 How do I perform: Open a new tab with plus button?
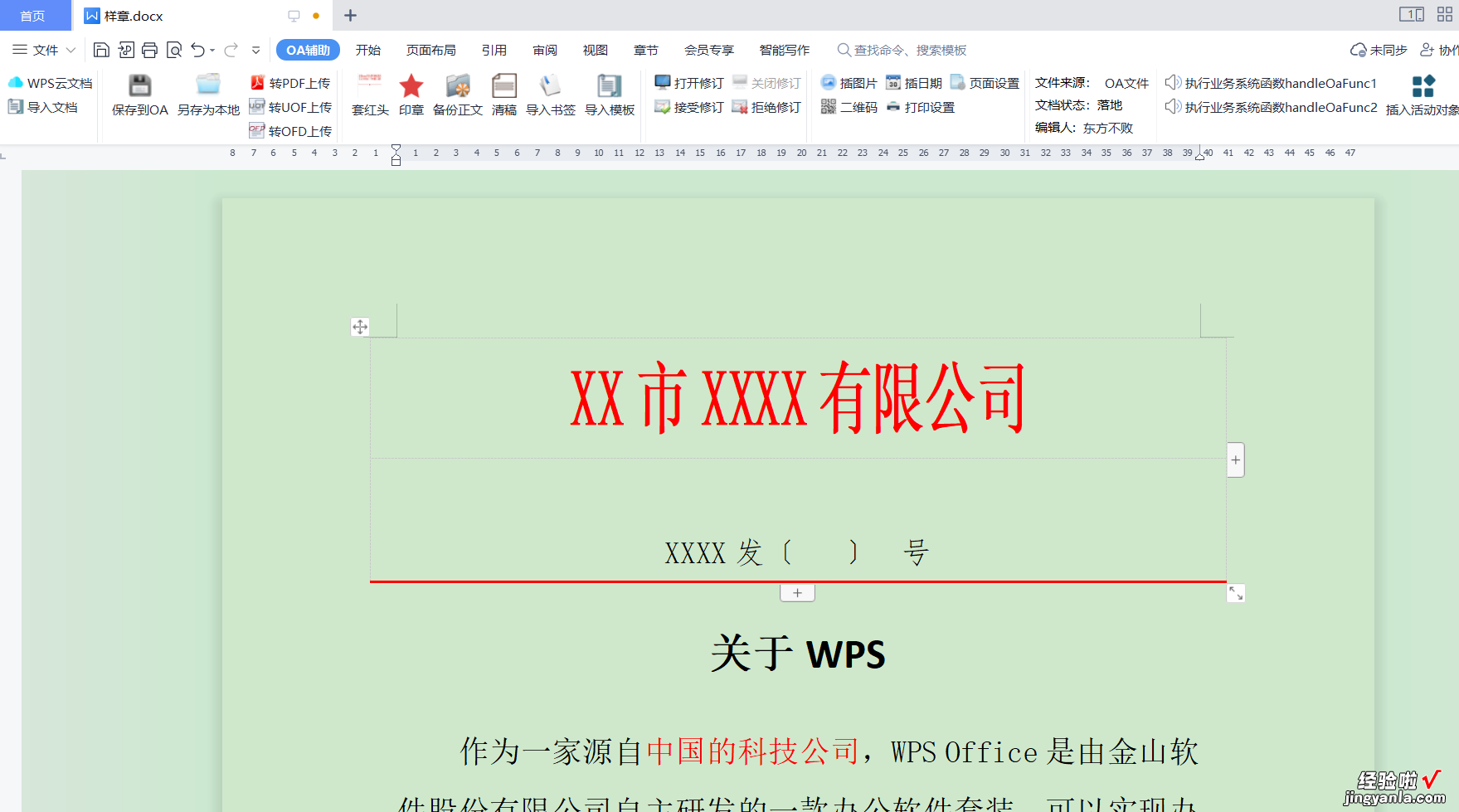point(351,16)
